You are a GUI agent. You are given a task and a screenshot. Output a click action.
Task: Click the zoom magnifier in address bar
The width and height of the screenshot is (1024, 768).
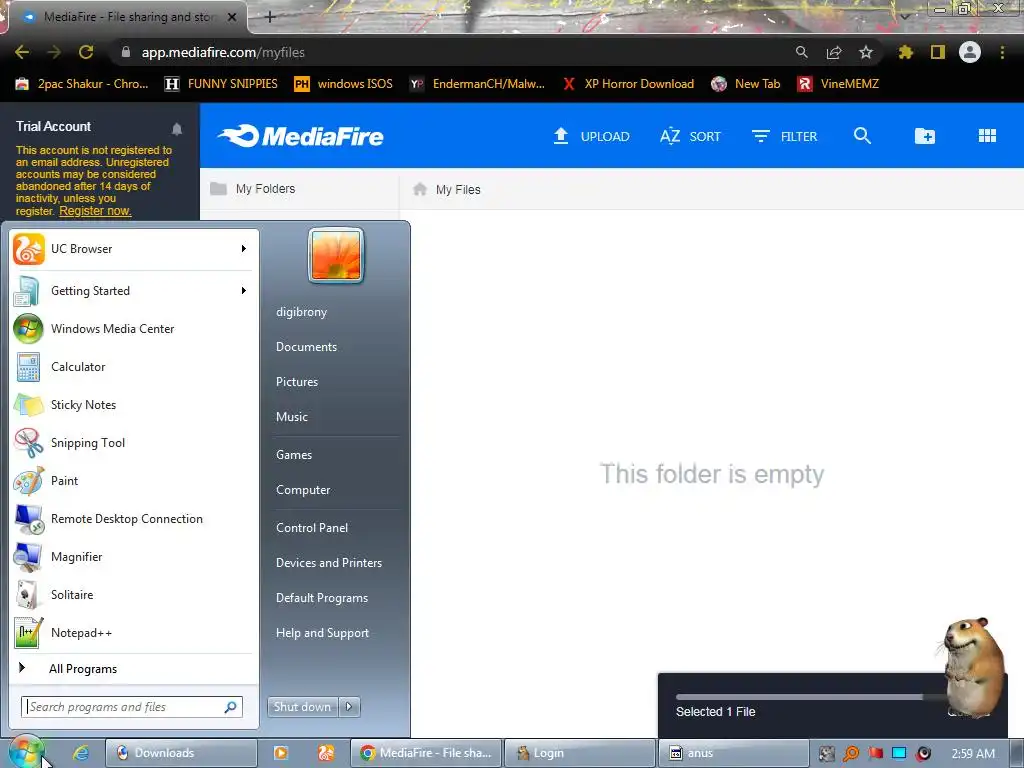pyautogui.click(x=801, y=52)
